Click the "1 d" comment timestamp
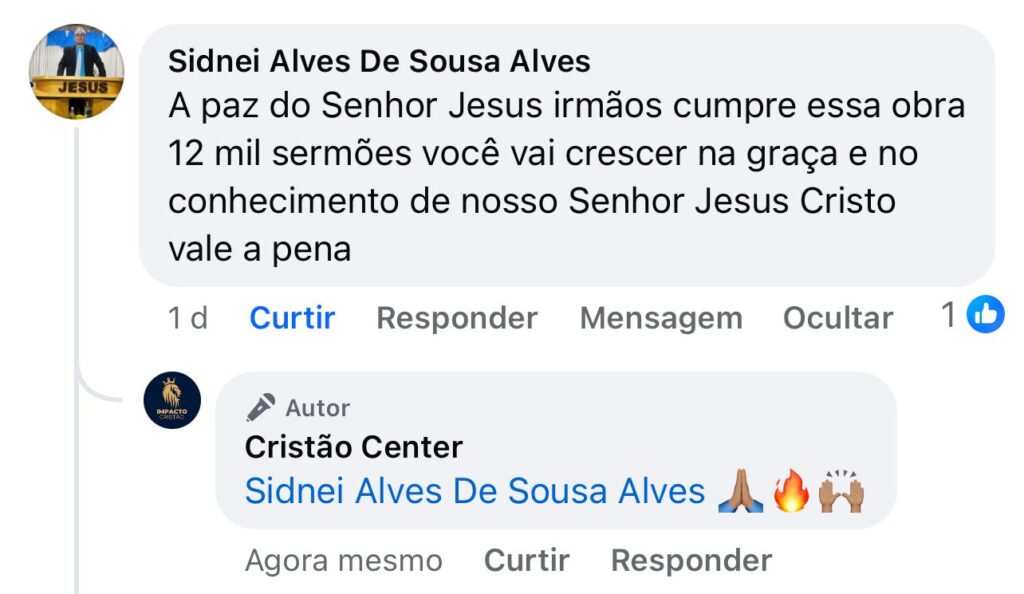The width and height of the screenshot is (1024, 594). pyautogui.click(x=188, y=318)
